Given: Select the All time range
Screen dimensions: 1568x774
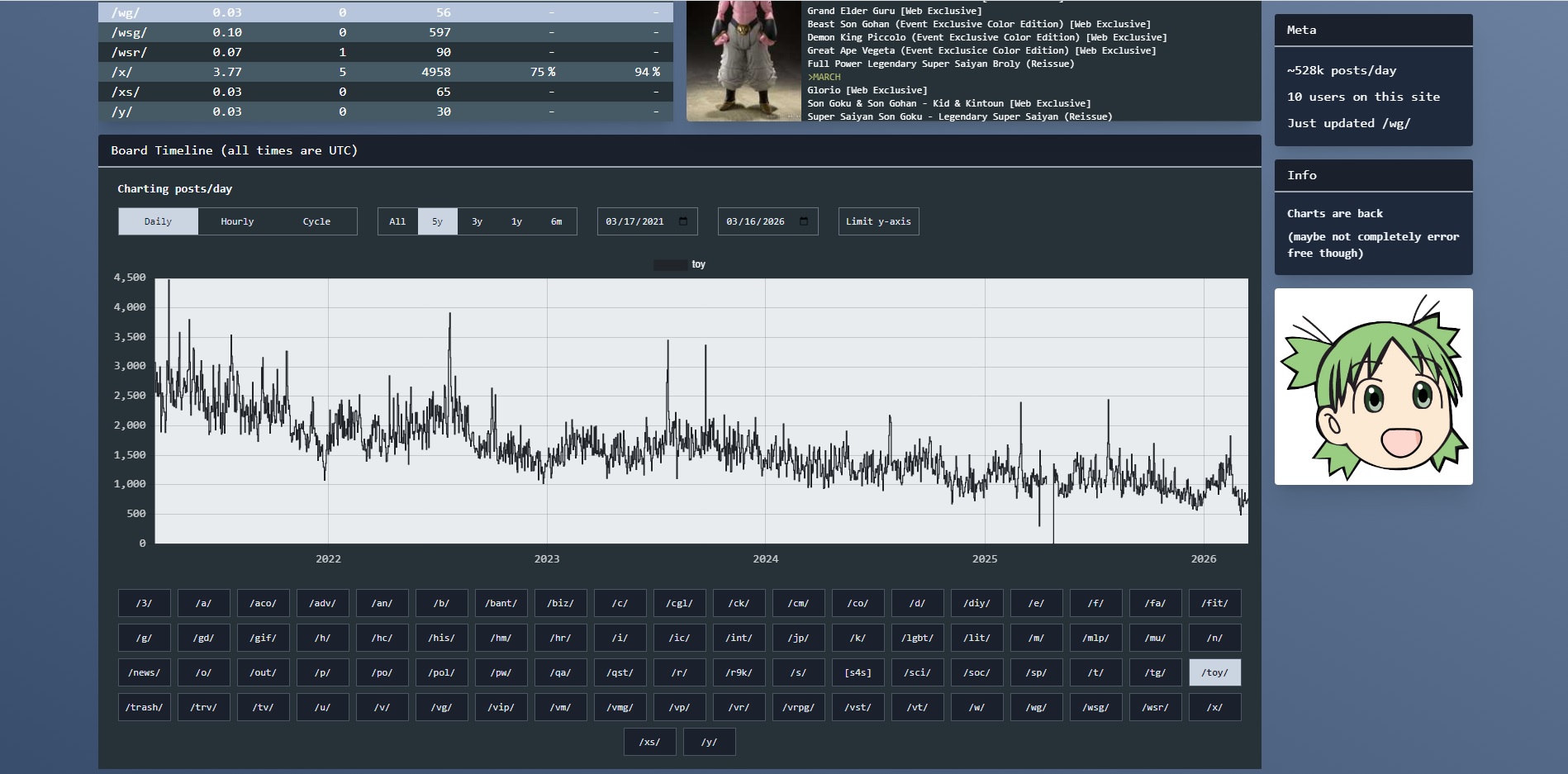Looking at the screenshot, I should tap(397, 221).
